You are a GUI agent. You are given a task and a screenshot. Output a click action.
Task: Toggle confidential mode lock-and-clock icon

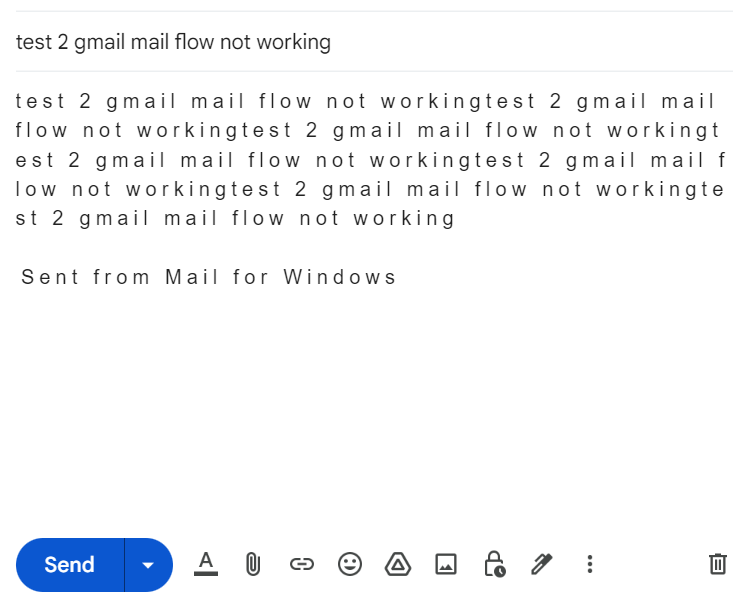(495, 564)
